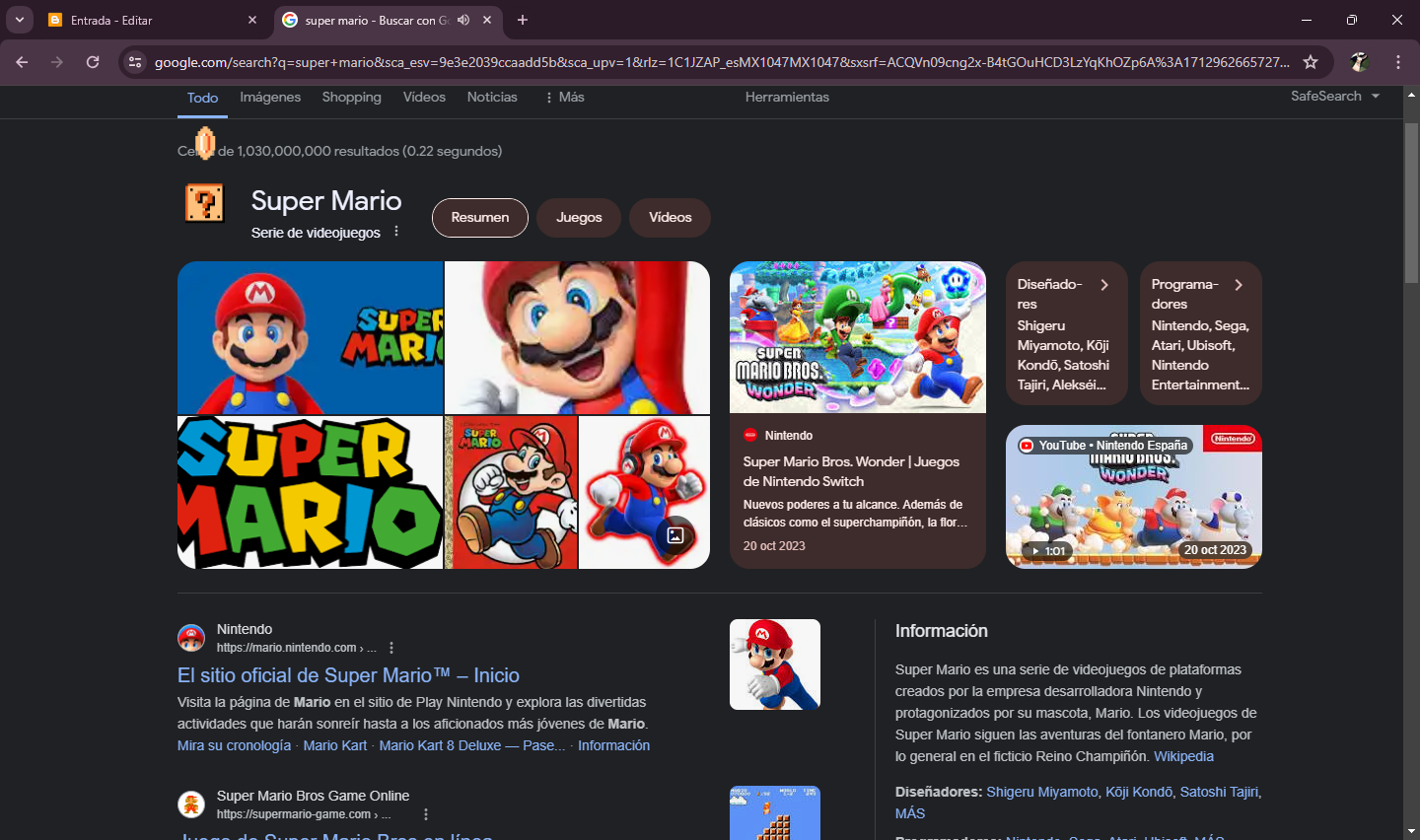This screenshot has width=1420, height=840.
Task: Open options for Super Mario Bros Game Online
Action: point(426,814)
